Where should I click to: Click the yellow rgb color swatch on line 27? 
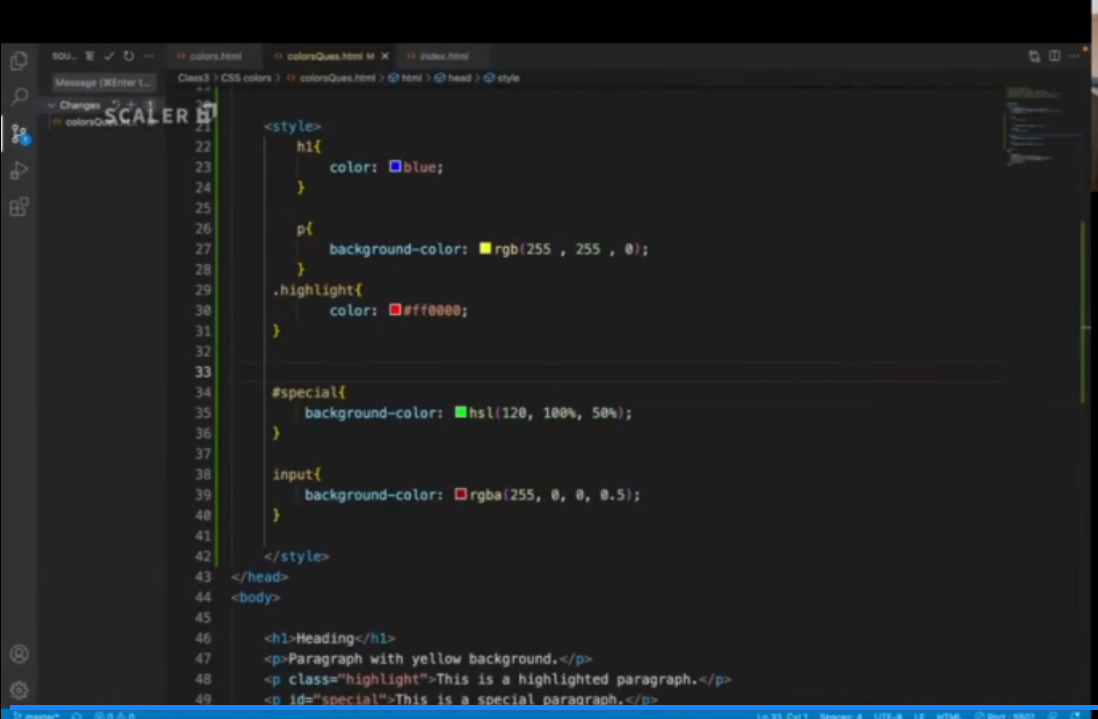coord(485,249)
